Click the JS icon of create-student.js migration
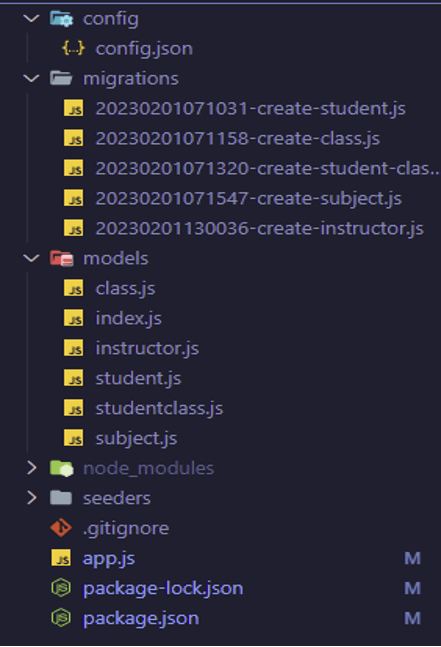This screenshot has height=647, width=441. (x=73, y=108)
